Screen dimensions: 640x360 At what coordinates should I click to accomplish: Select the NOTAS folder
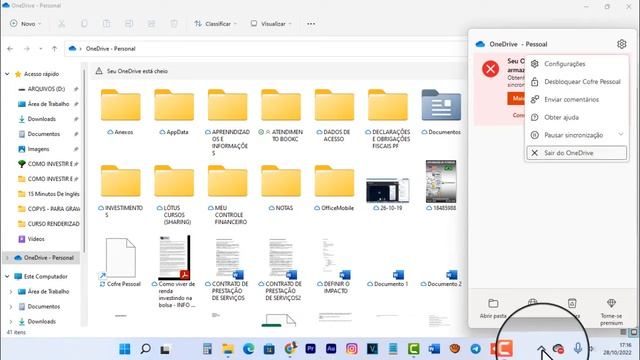[x=281, y=188]
